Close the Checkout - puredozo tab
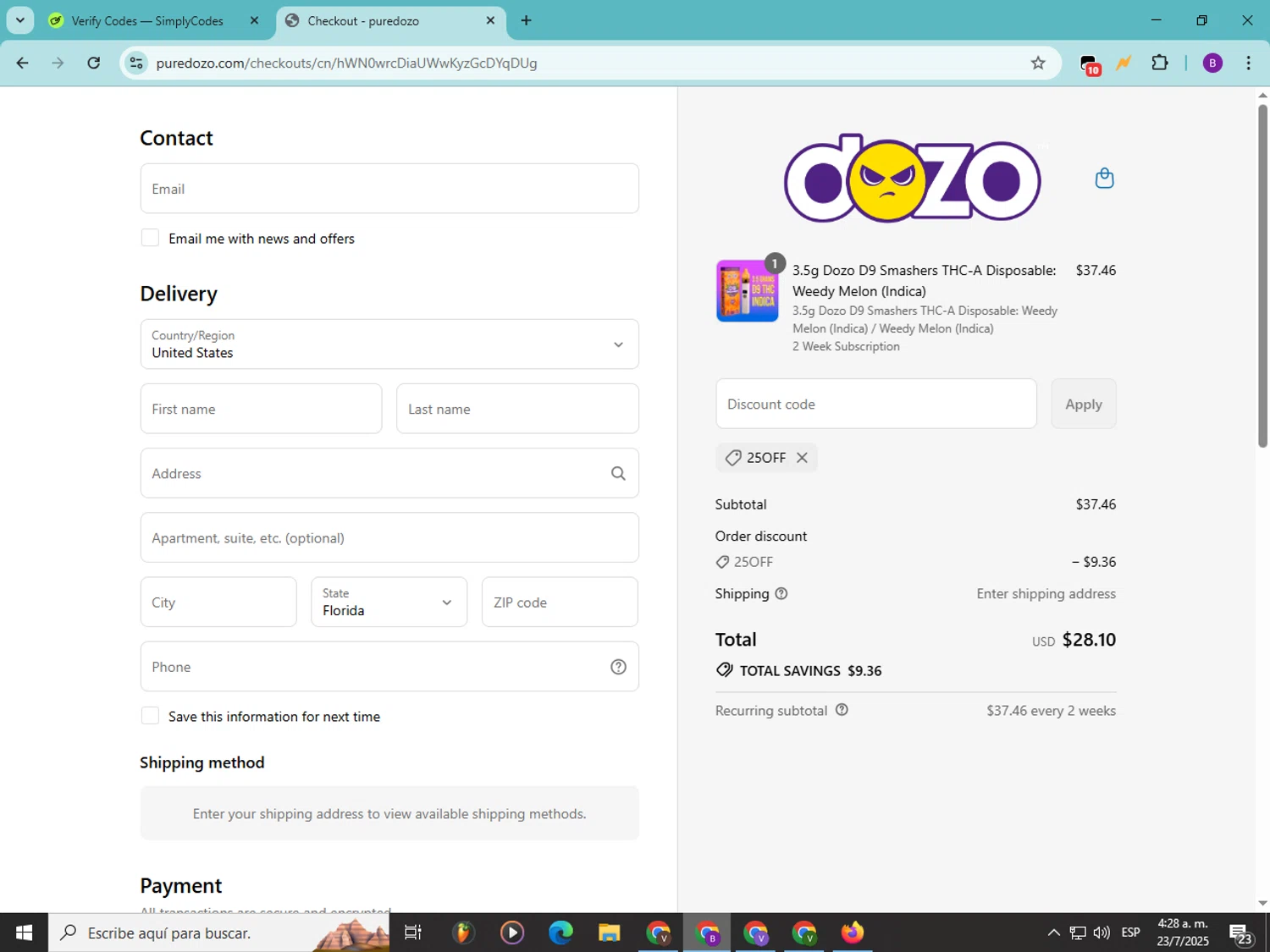This screenshot has height=952, width=1270. click(x=490, y=20)
